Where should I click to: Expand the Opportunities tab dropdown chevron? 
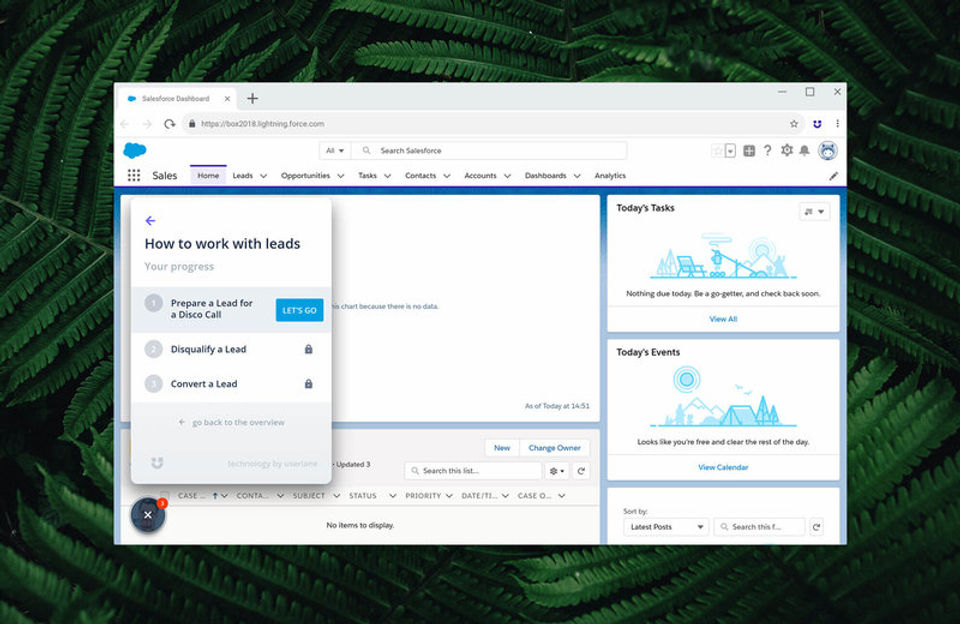click(340, 176)
